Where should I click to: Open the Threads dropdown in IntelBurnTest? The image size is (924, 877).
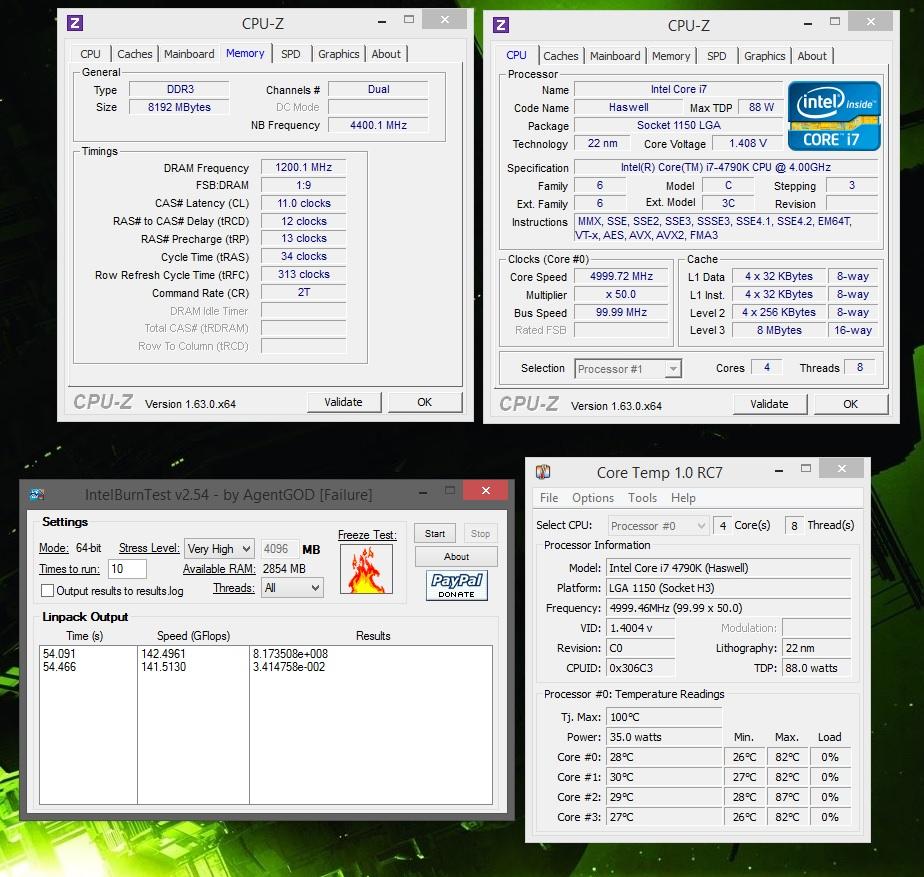click(x=293, y=588)
